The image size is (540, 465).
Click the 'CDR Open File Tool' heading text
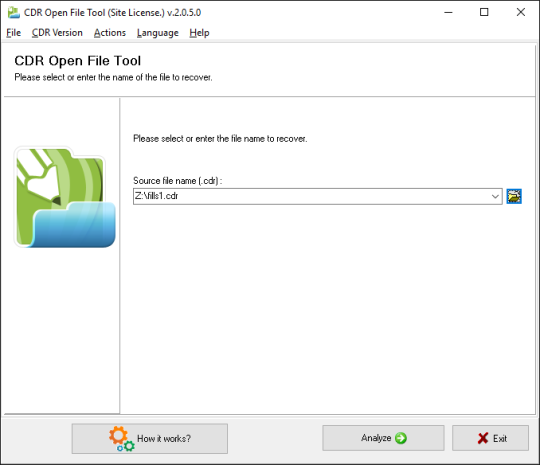(78, 61)
